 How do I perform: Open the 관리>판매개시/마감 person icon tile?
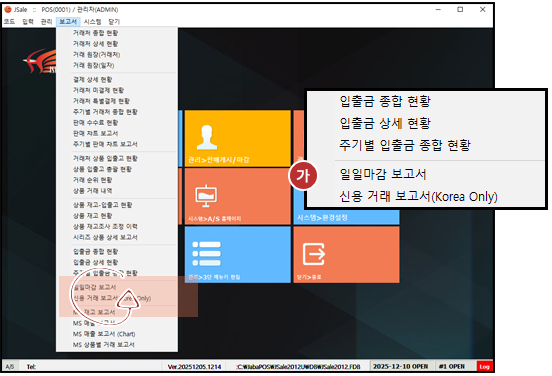[x=238, y=138]
